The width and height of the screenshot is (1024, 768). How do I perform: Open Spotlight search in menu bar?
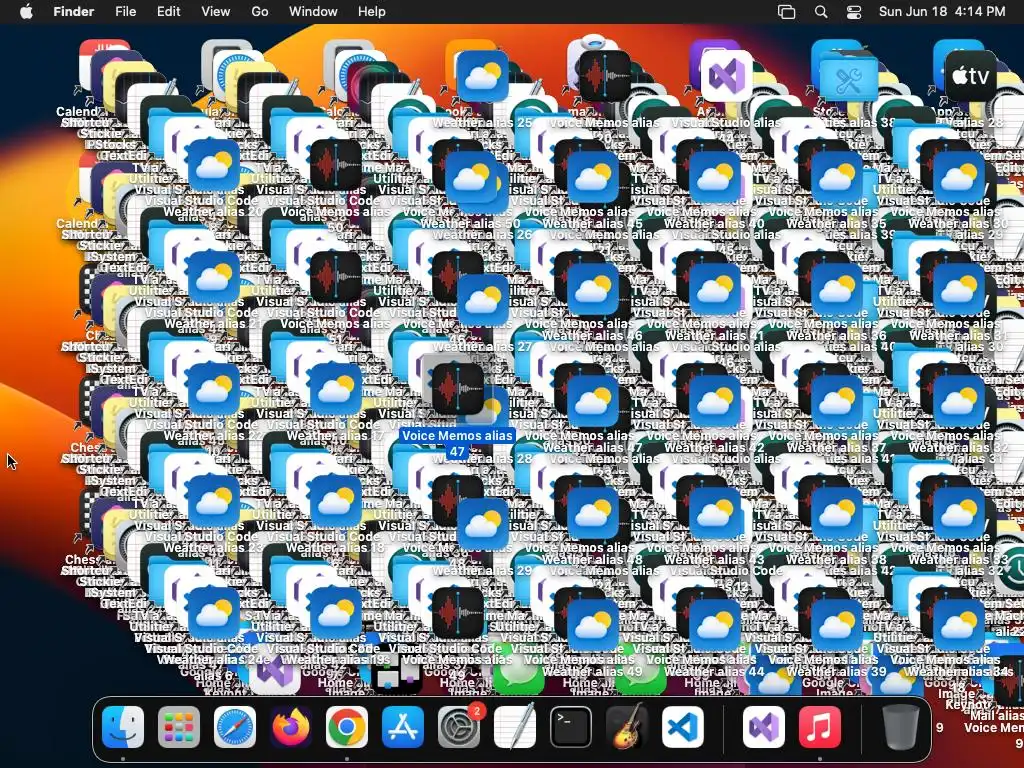point(821,12)
